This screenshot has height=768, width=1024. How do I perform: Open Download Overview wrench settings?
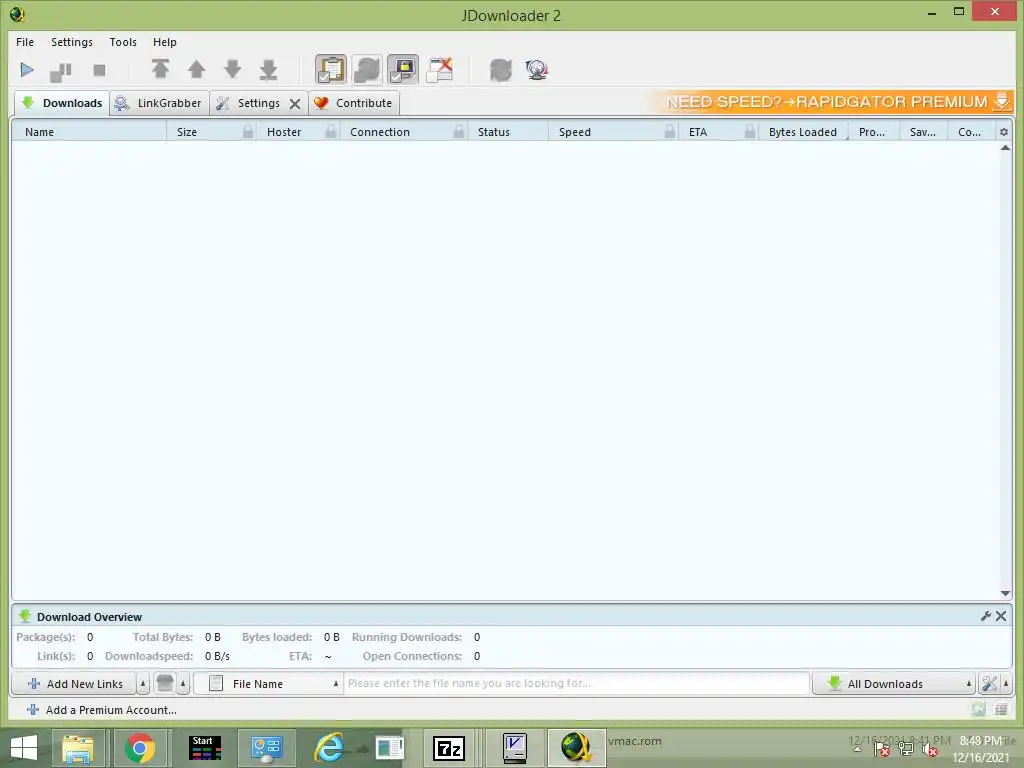986,616
